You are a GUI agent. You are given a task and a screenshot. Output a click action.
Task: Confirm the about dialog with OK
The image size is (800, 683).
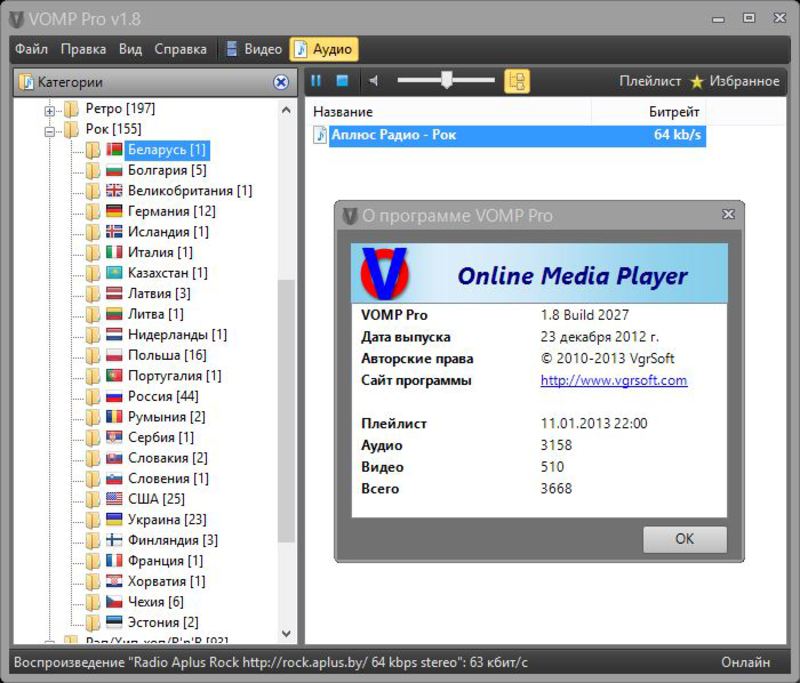pyautogui.click(x=685, y=539)
